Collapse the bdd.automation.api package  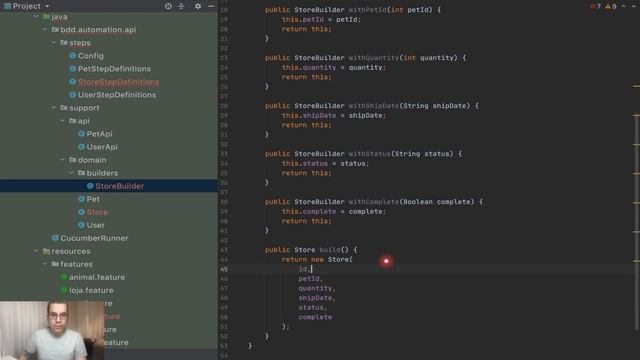pyautogui.click(x=45, y=30)
